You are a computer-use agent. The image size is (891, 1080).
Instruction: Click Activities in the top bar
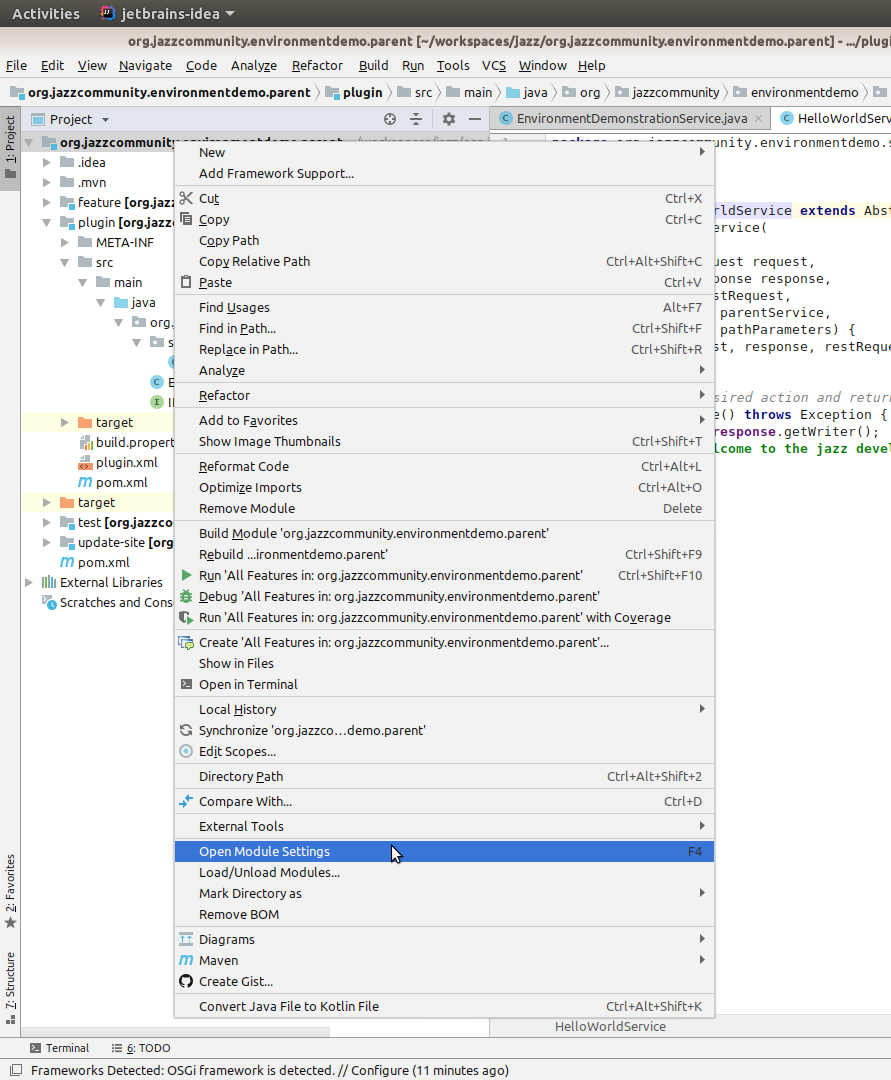45,13
